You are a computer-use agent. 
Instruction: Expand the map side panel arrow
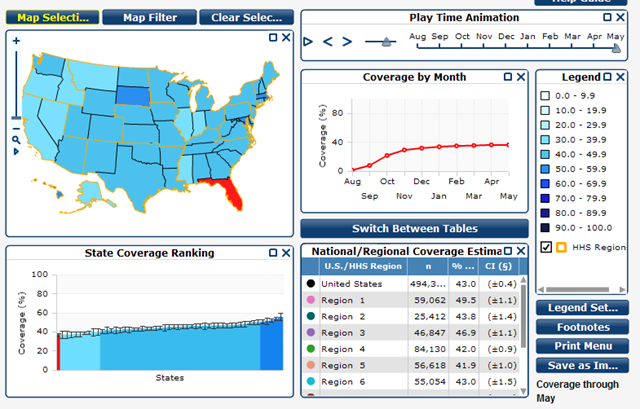click(16, 152)
